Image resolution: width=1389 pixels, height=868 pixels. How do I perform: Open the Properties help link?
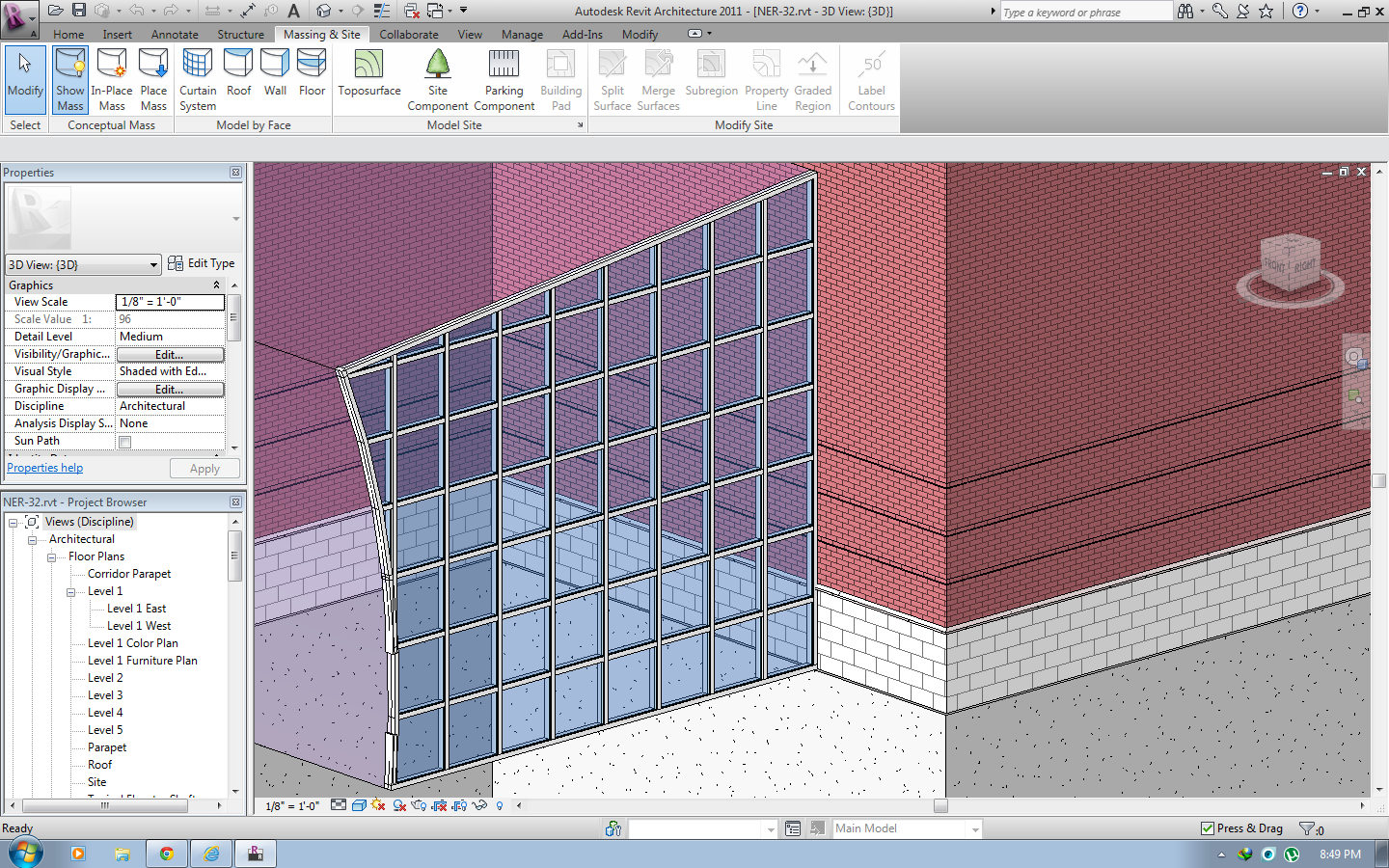point(44,467)
